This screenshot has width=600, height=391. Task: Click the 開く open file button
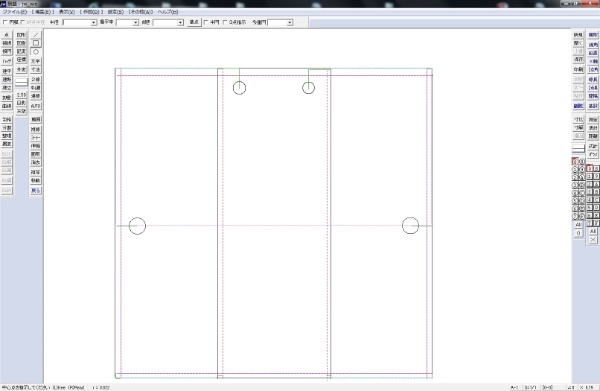(578, 43)
